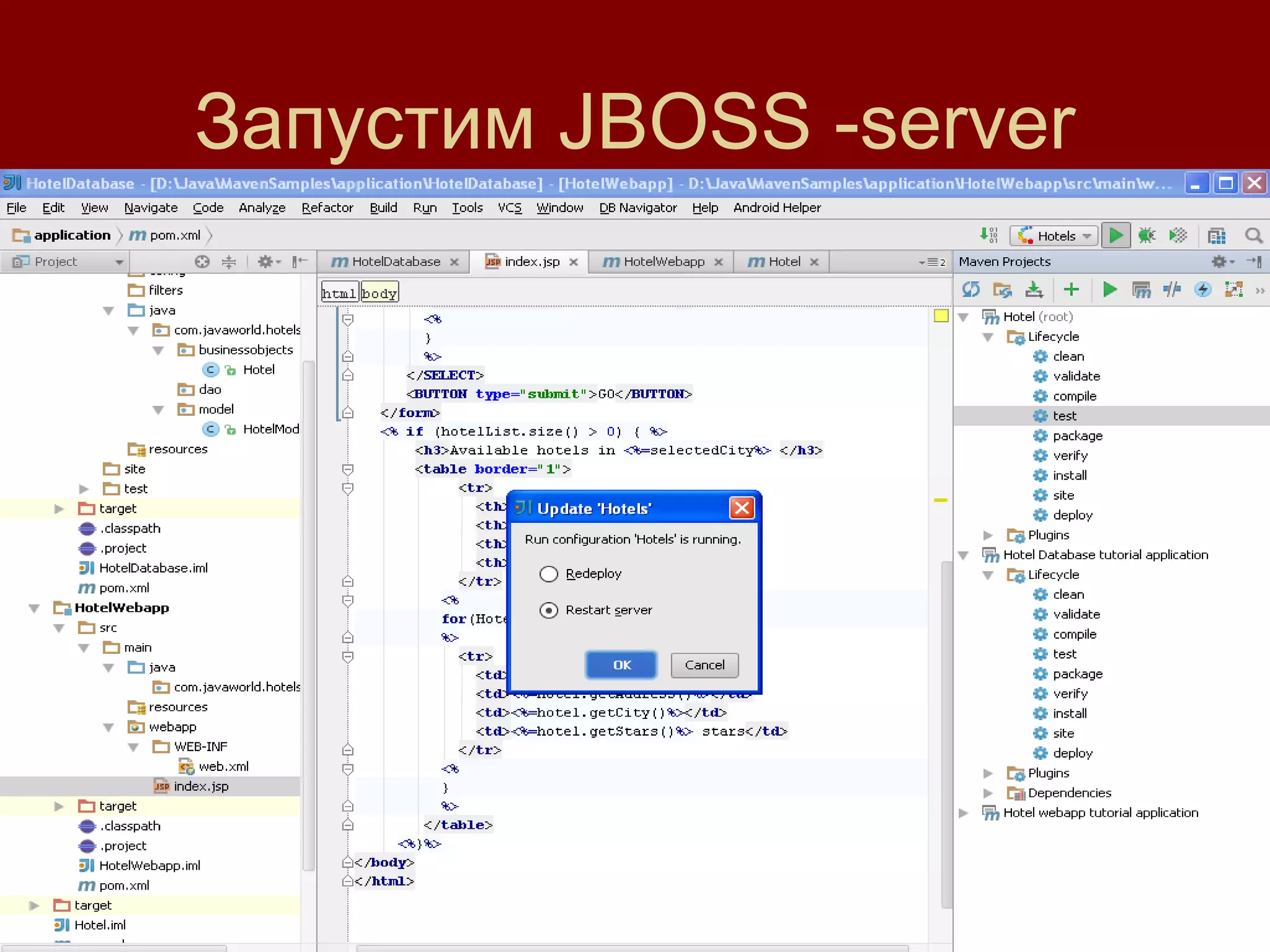Select the package goal under Hotel (root)

point(1068,436)
